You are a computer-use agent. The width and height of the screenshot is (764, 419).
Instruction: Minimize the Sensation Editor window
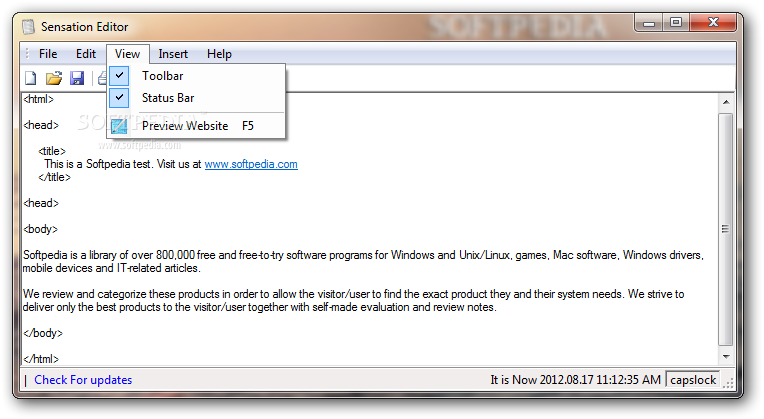pos(649,22)
